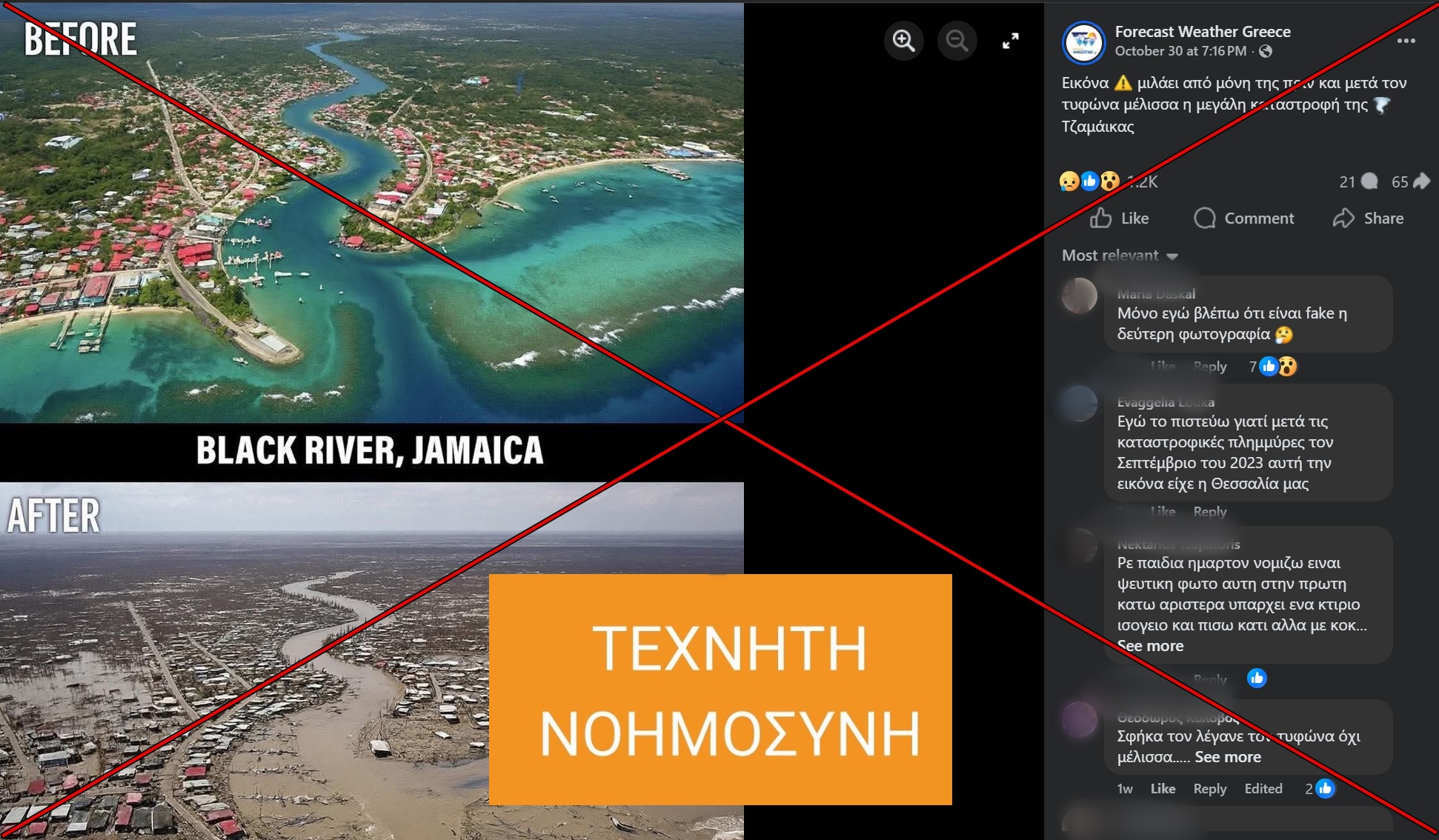The height and width of the screenshot is (840, 1439).
Task: Click the zoom in magnifier icon
Action: click(x=903, y=40)
